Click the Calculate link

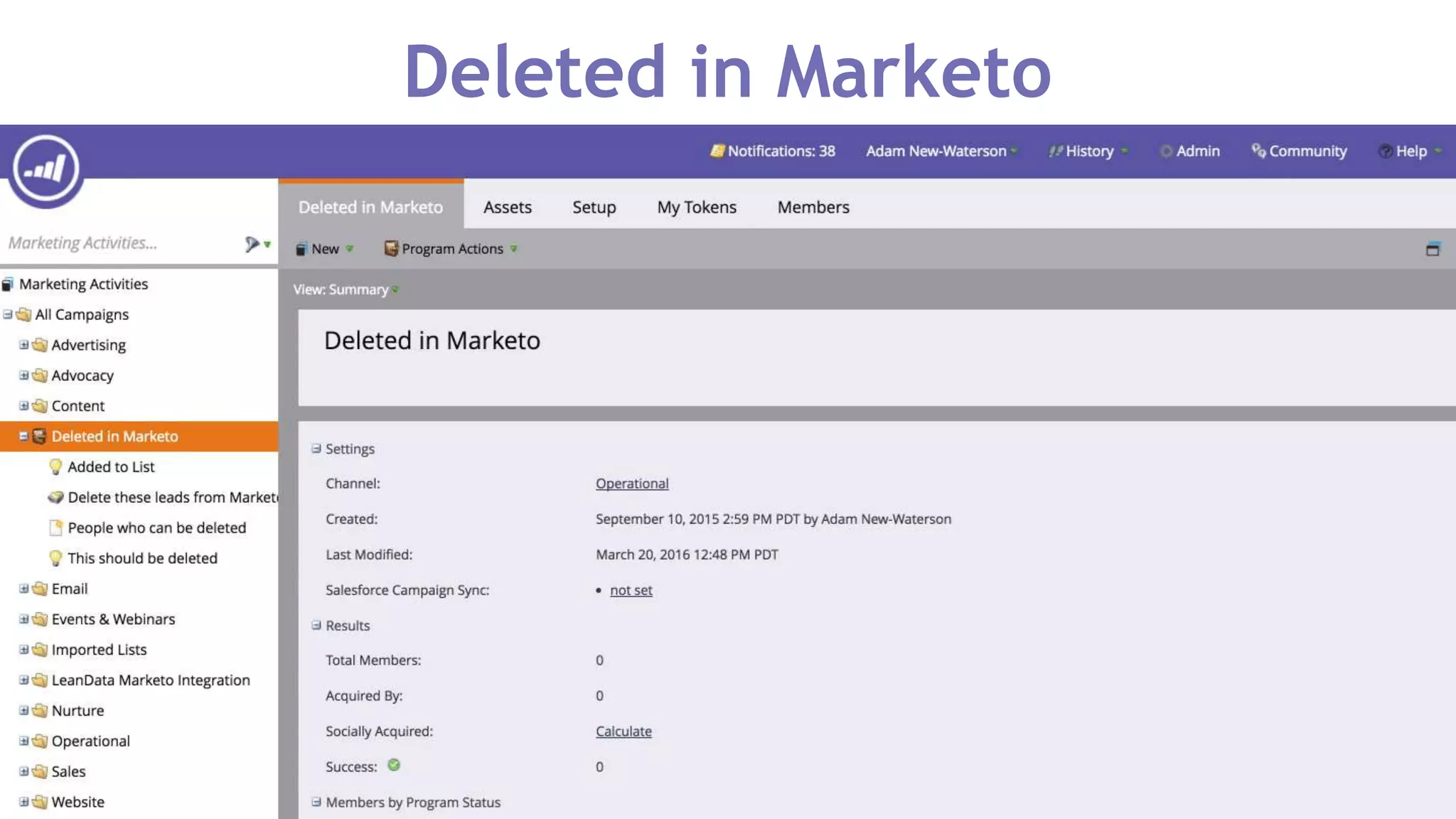pyautogui.click(x=623, y=732)
